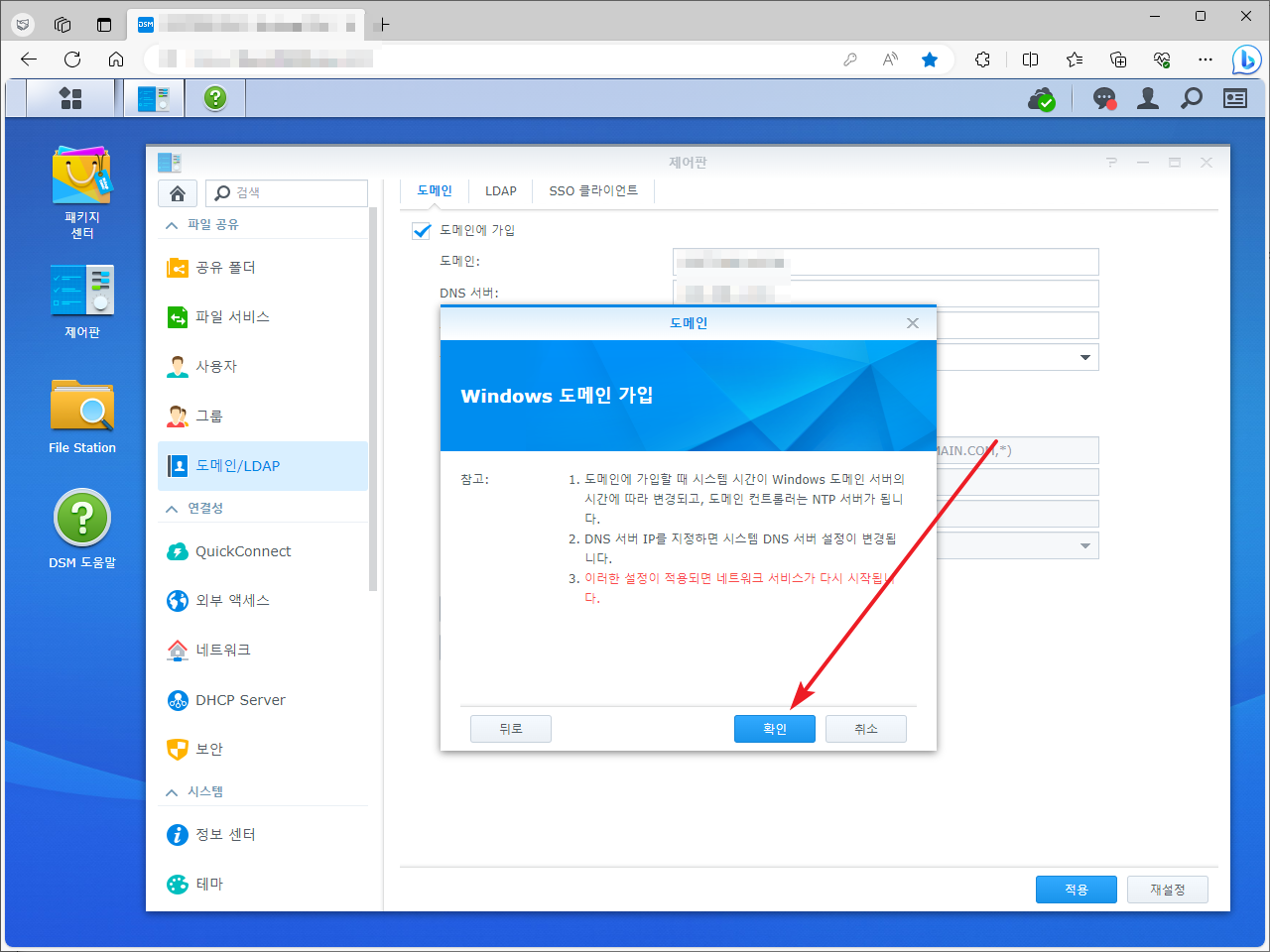The image size is (1270, 952).
Task: Open Bing Copilot sidebar icon
Action: point(1246,59)
